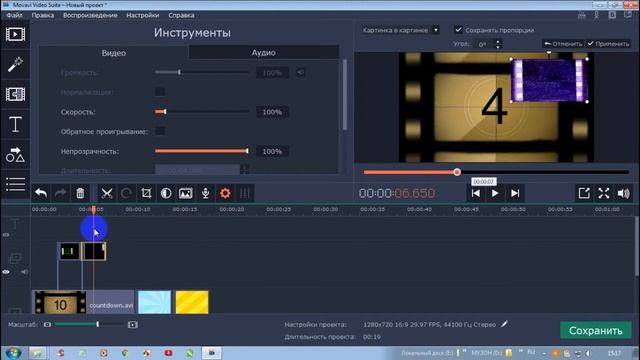Click the Громкость slider
The height and width of the screenshot is (360, 640).
(x=202, y=72)
